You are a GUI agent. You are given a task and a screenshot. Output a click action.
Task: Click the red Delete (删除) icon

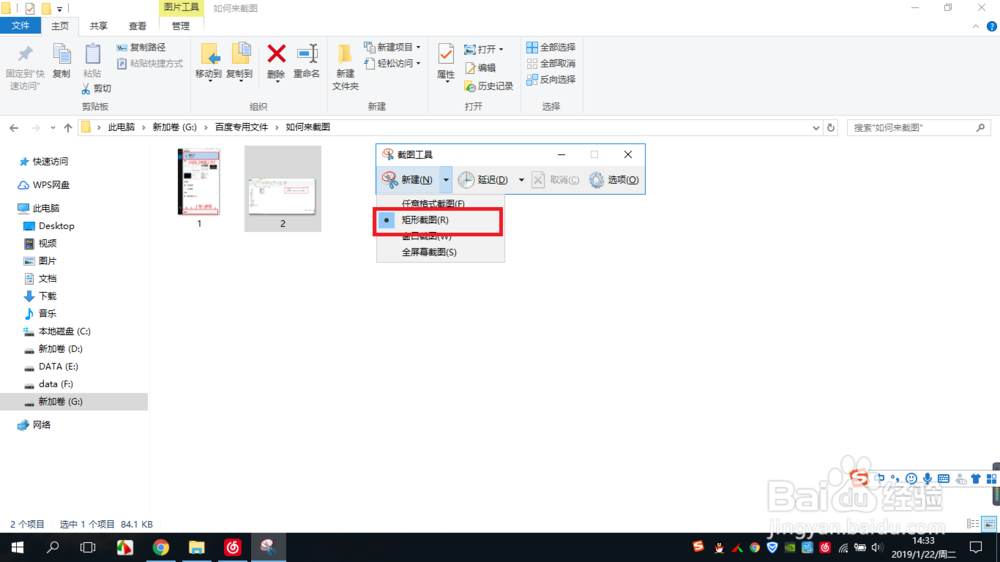[x=276, y=54]
